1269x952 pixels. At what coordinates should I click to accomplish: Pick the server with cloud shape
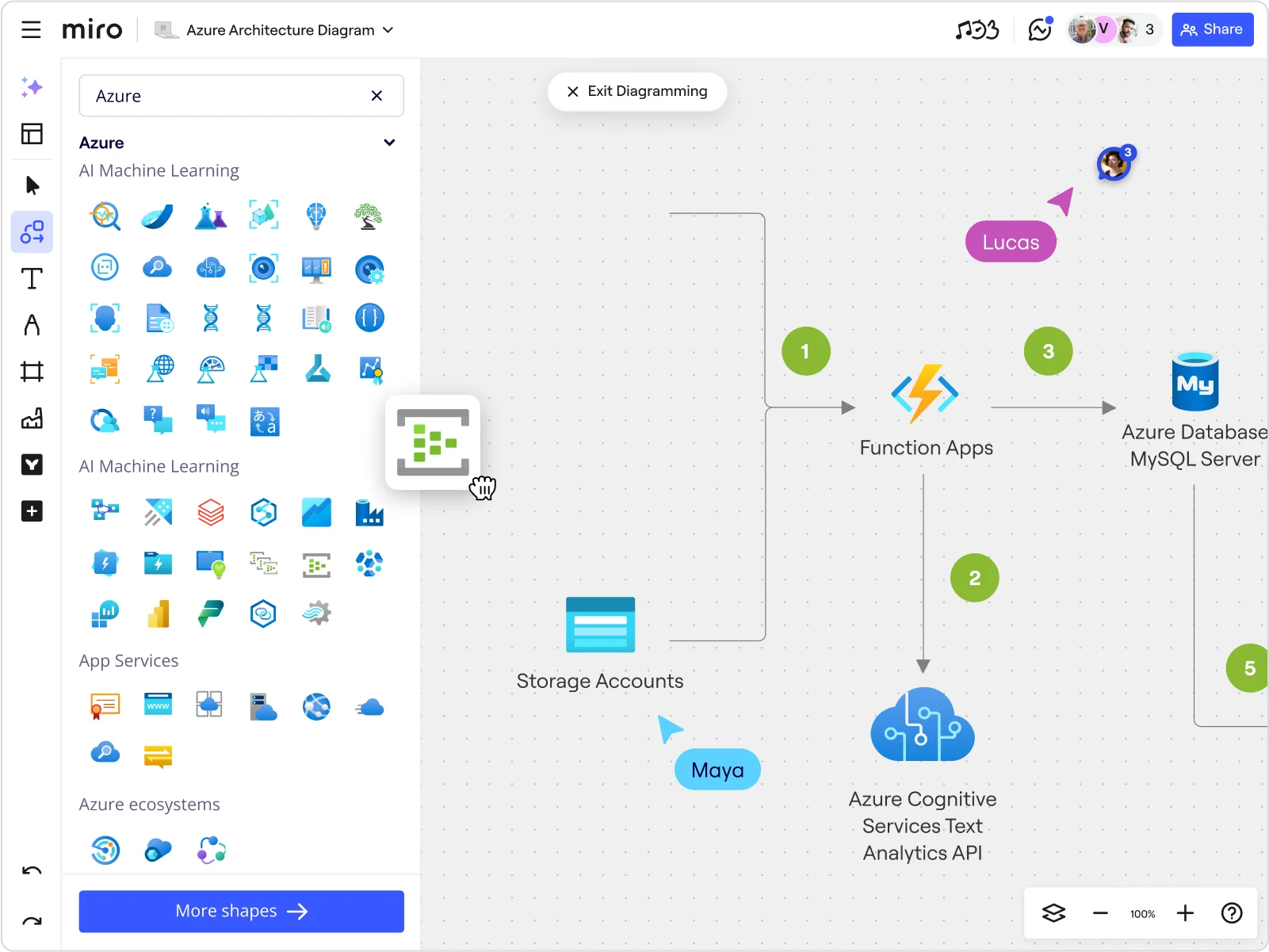pyautogui.click(x=263, y=707)
